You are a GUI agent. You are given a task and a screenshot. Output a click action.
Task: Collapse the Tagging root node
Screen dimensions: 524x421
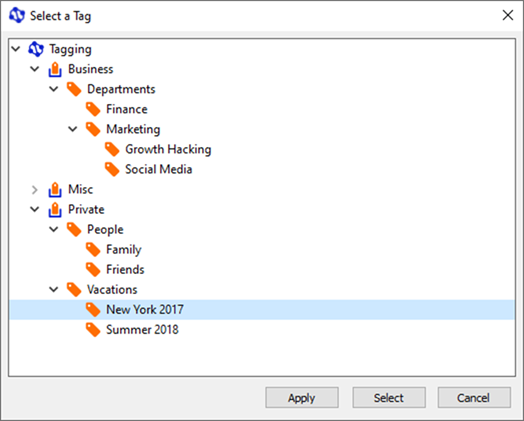coord(16,49)
